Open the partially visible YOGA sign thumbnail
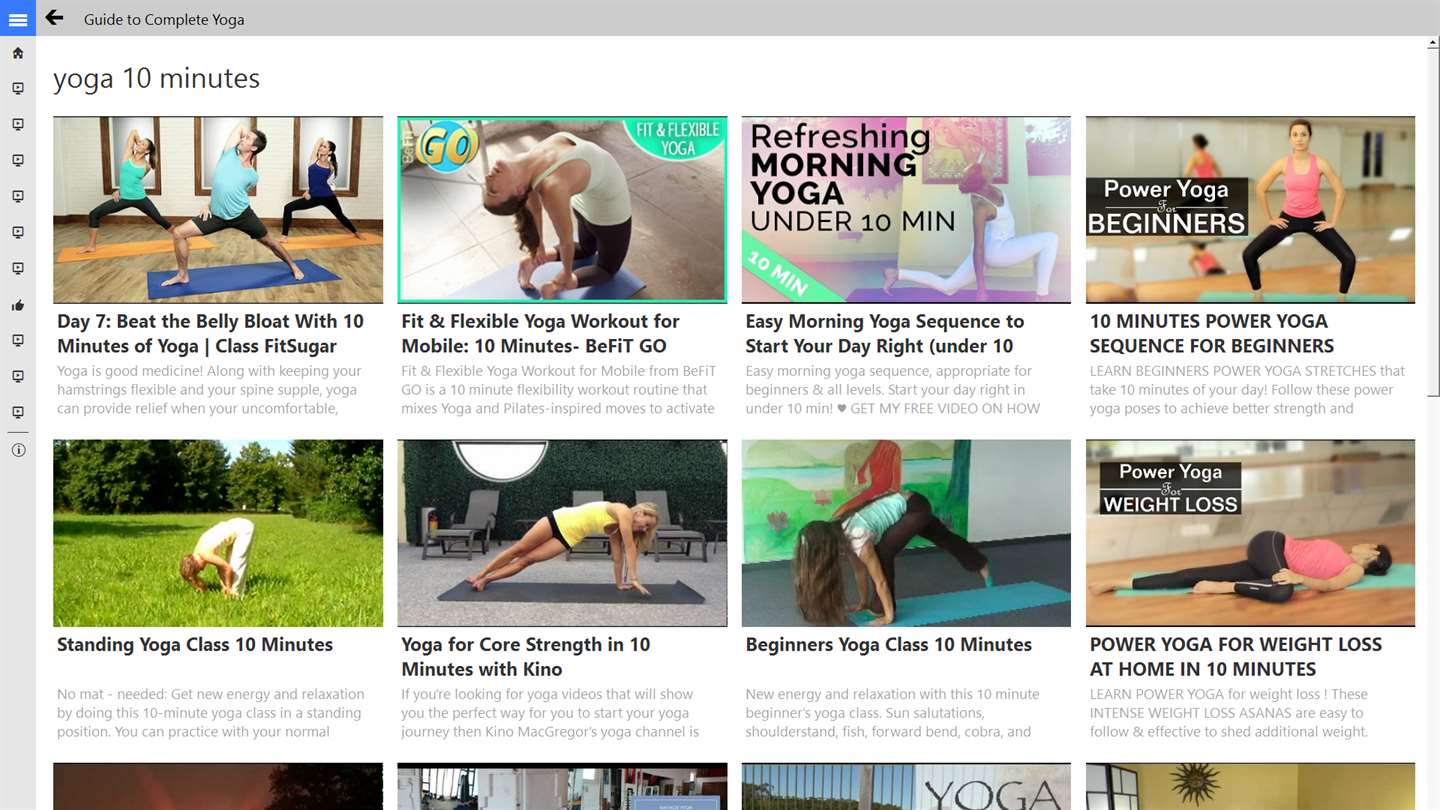The image size is (1440, 810). (906, 787)
